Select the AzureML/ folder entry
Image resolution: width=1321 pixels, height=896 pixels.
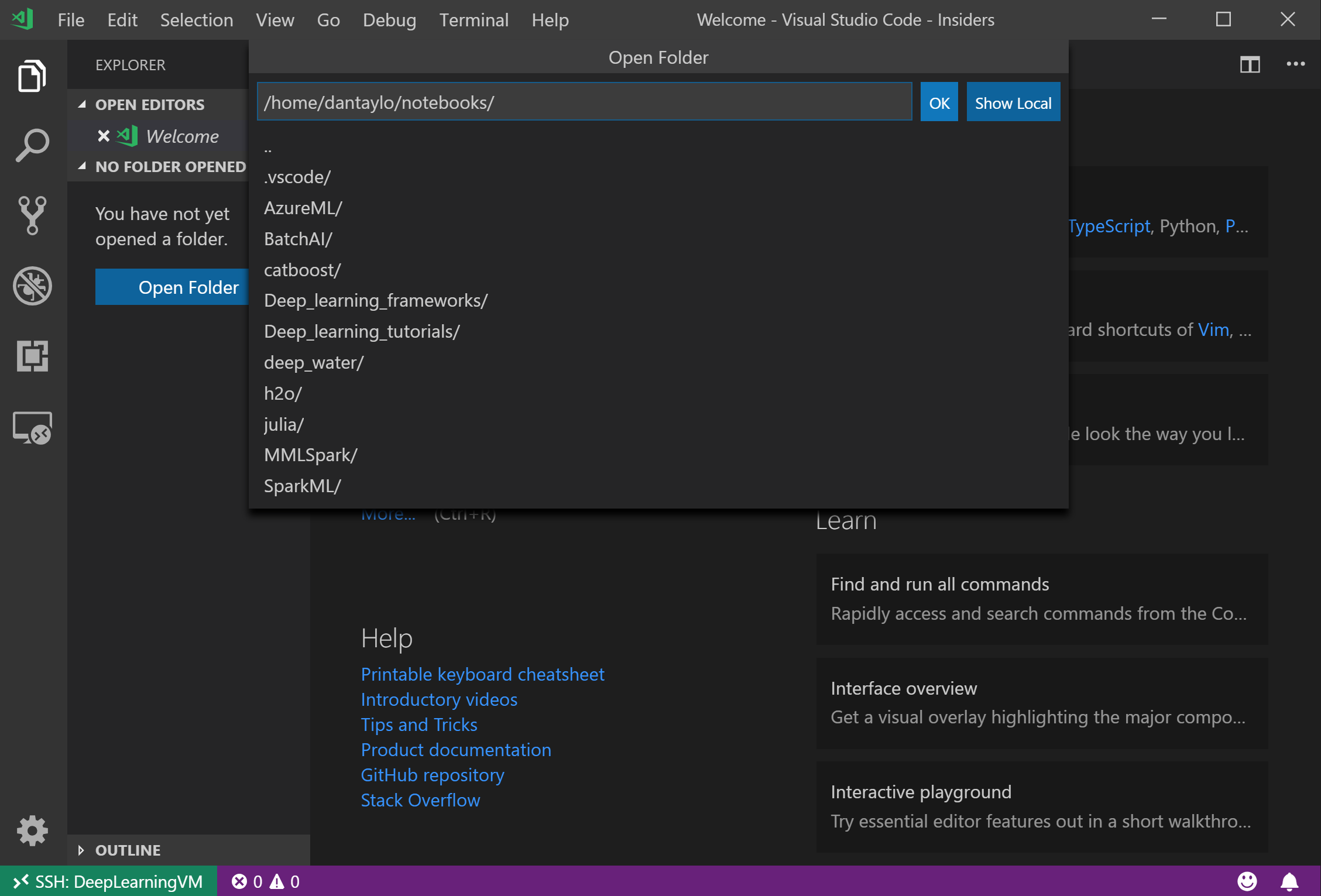(302, 207)
